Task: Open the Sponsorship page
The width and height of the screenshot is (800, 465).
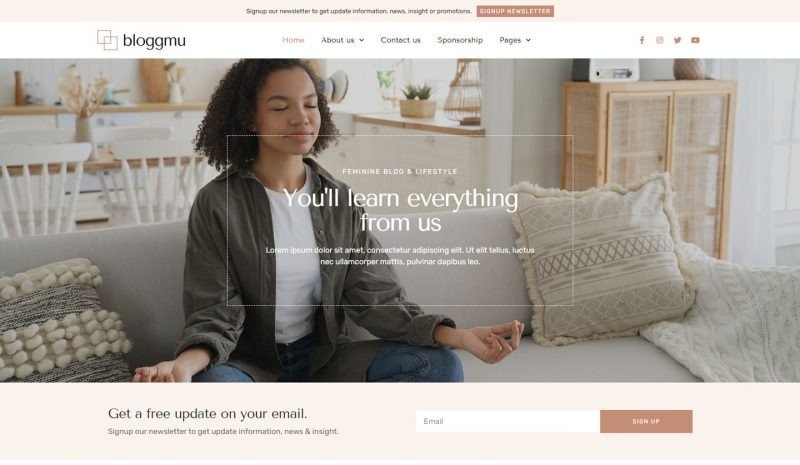Action: [x=460, y=40]
